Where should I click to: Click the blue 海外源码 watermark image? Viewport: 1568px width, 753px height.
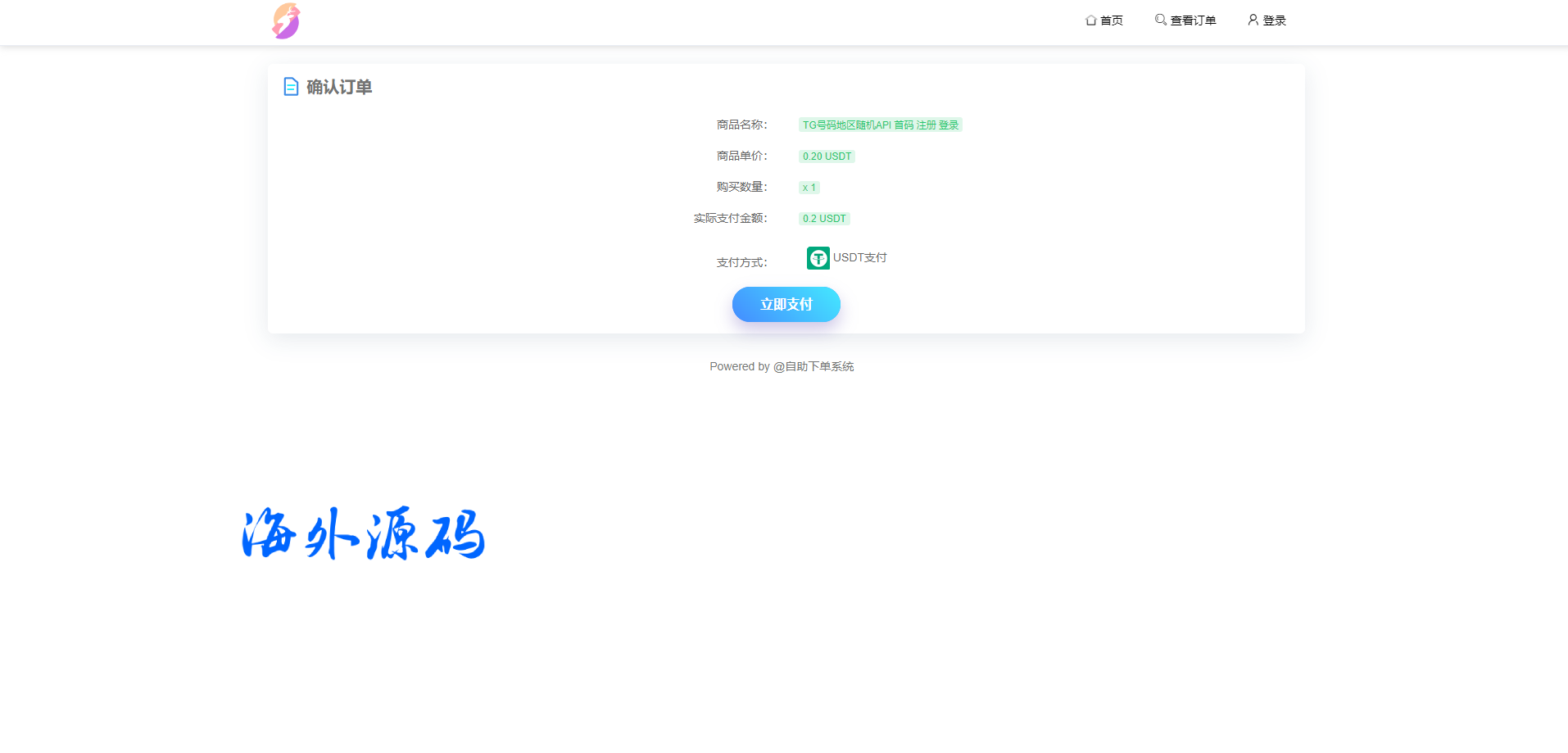click(364, 533)
